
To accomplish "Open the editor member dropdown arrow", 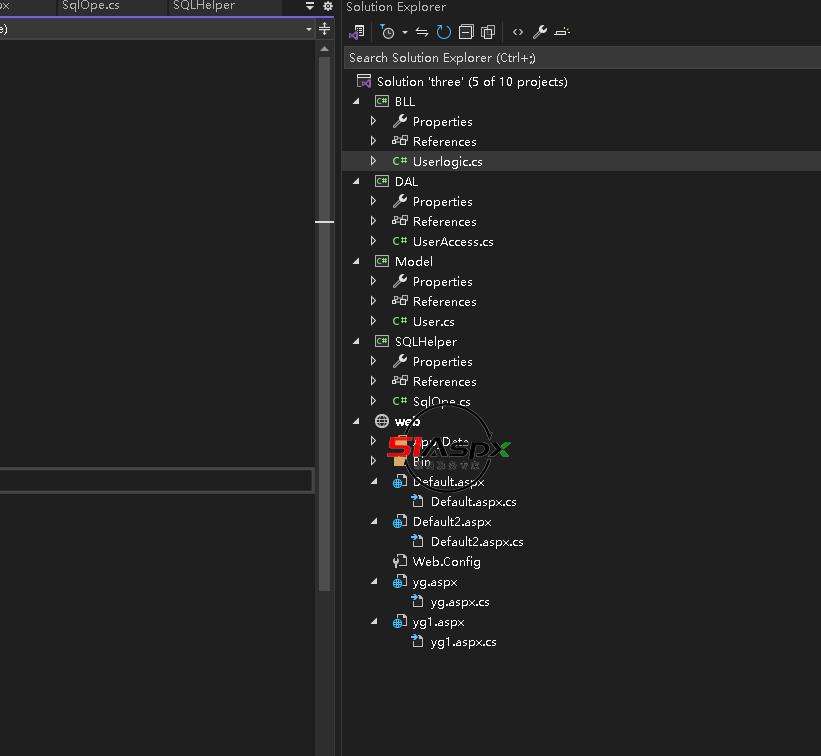I will pyautogui.click(x=309, y=29).
